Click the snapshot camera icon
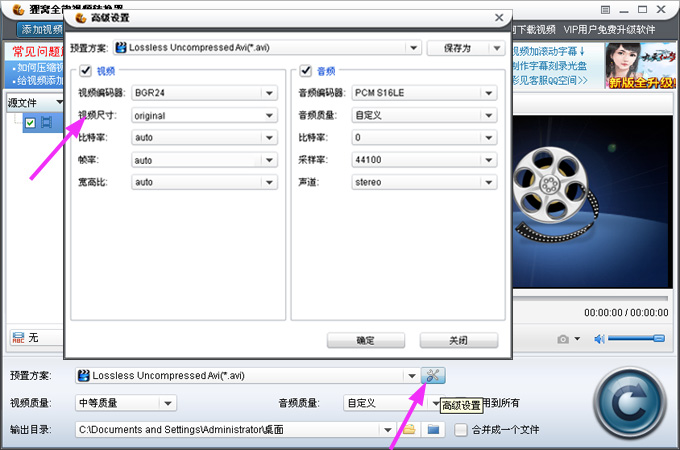 [x=563, y=339]
